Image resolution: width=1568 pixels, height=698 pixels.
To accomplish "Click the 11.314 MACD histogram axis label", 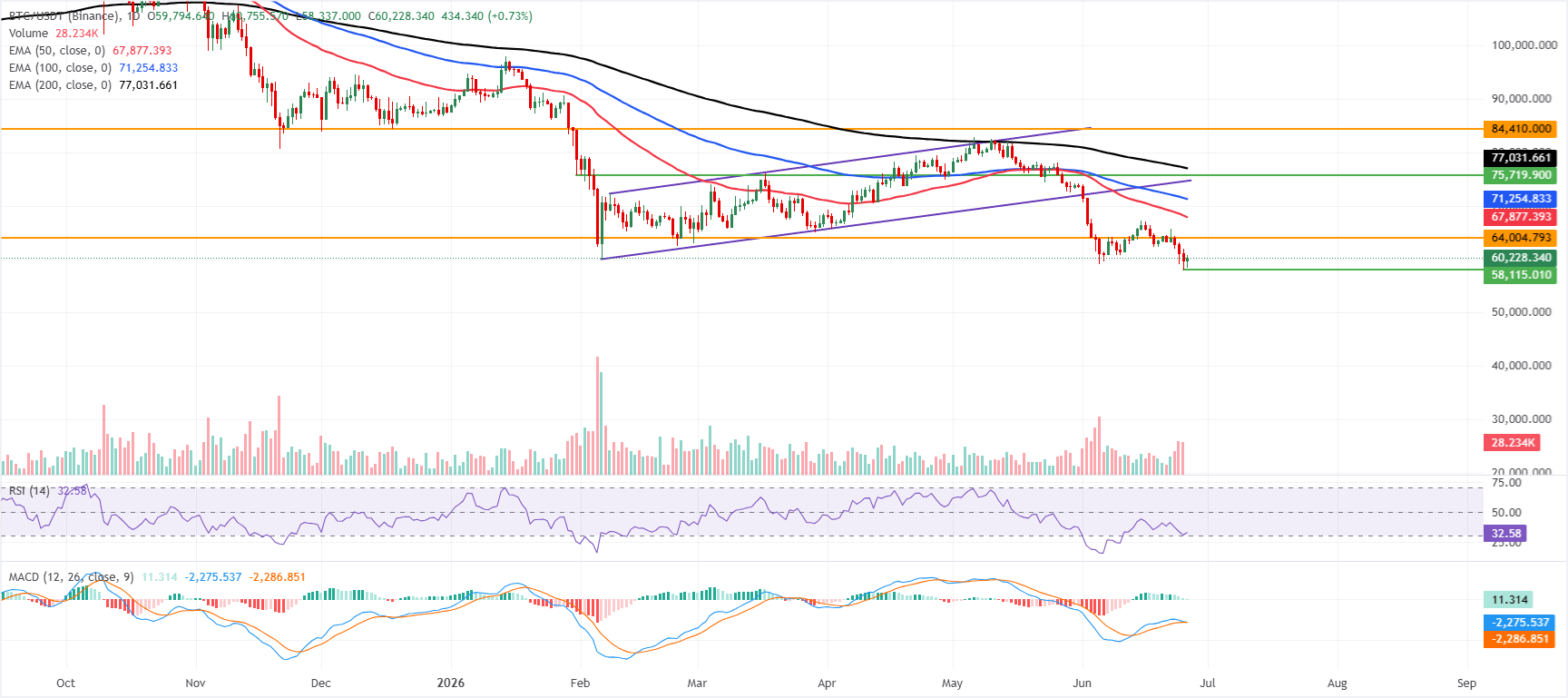I will pos(1509,600).
